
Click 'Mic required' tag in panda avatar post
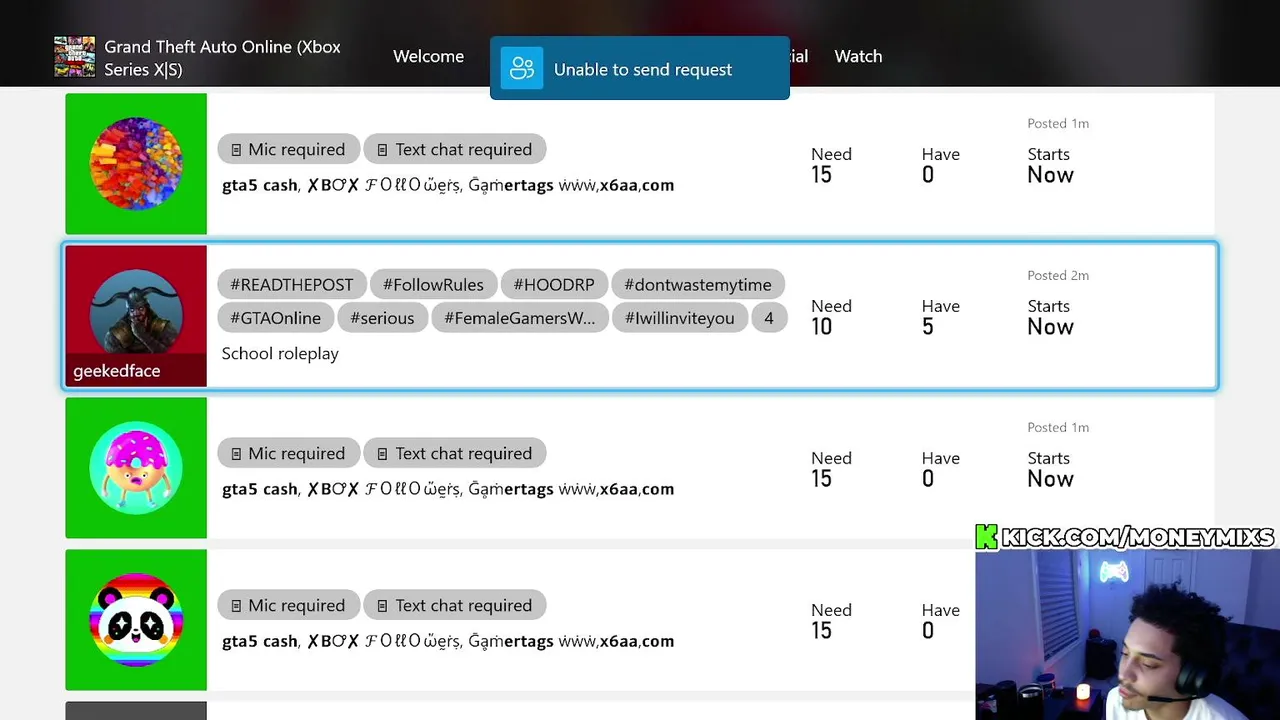click(x=288, y=605)
